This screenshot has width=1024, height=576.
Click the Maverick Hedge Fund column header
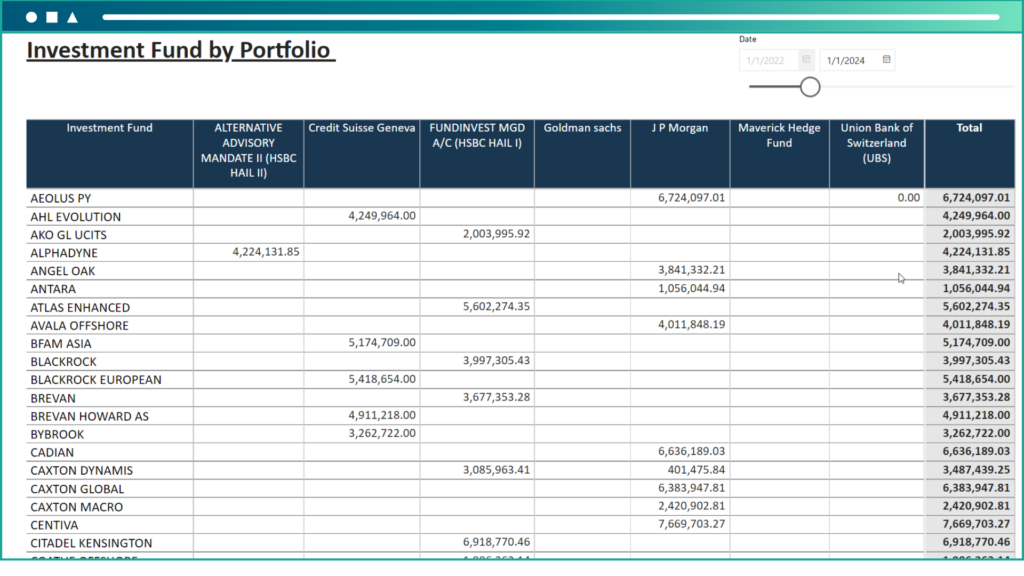click(x=779, y=135)
